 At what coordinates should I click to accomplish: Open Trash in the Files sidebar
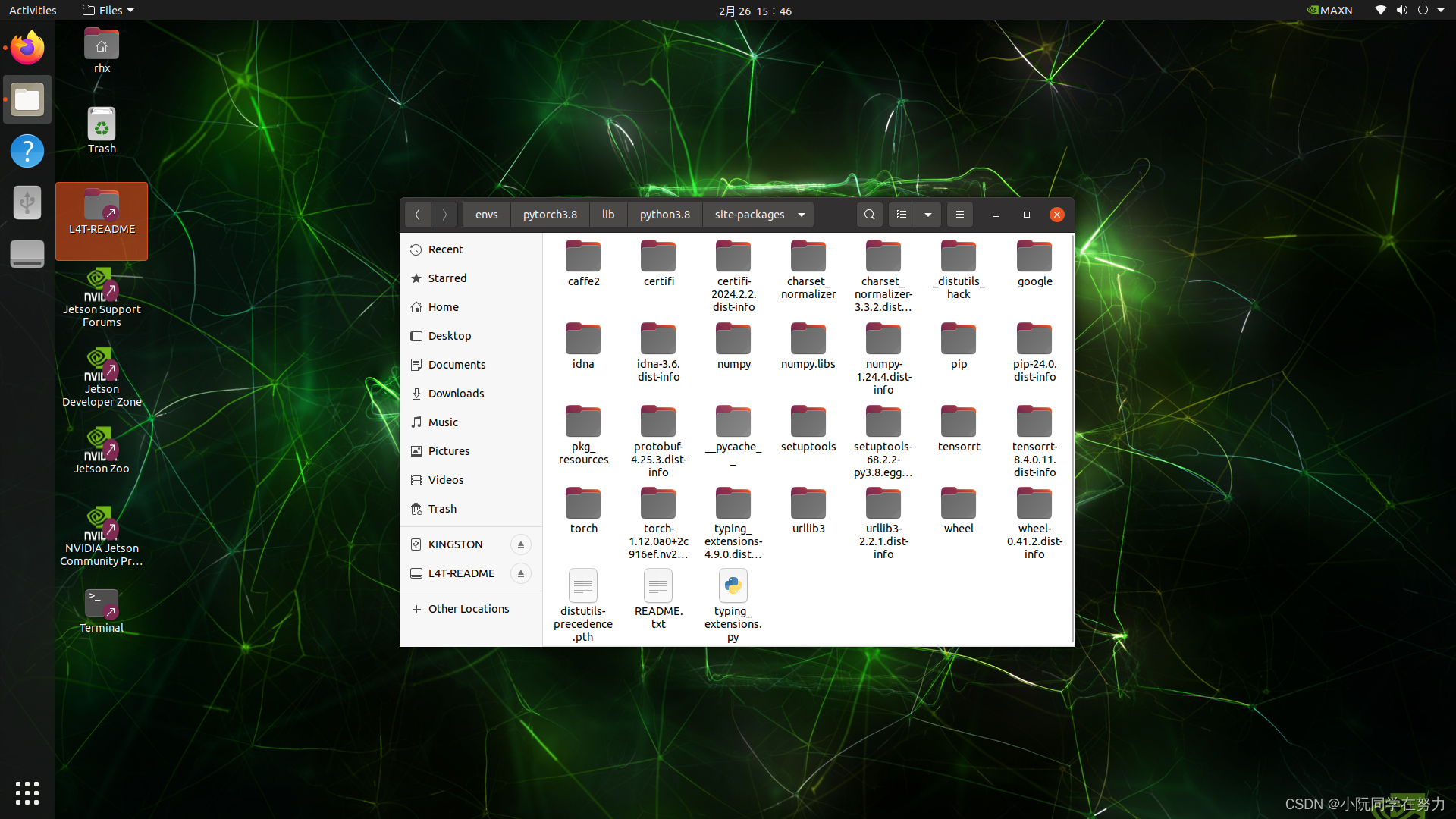tap(471, 509)
